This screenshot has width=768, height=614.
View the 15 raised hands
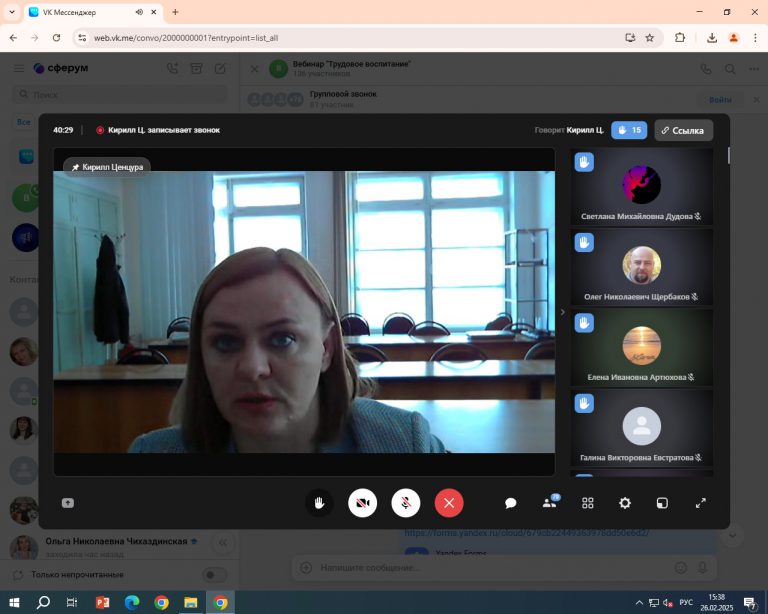pyautogui.click(x=629, y=130)
